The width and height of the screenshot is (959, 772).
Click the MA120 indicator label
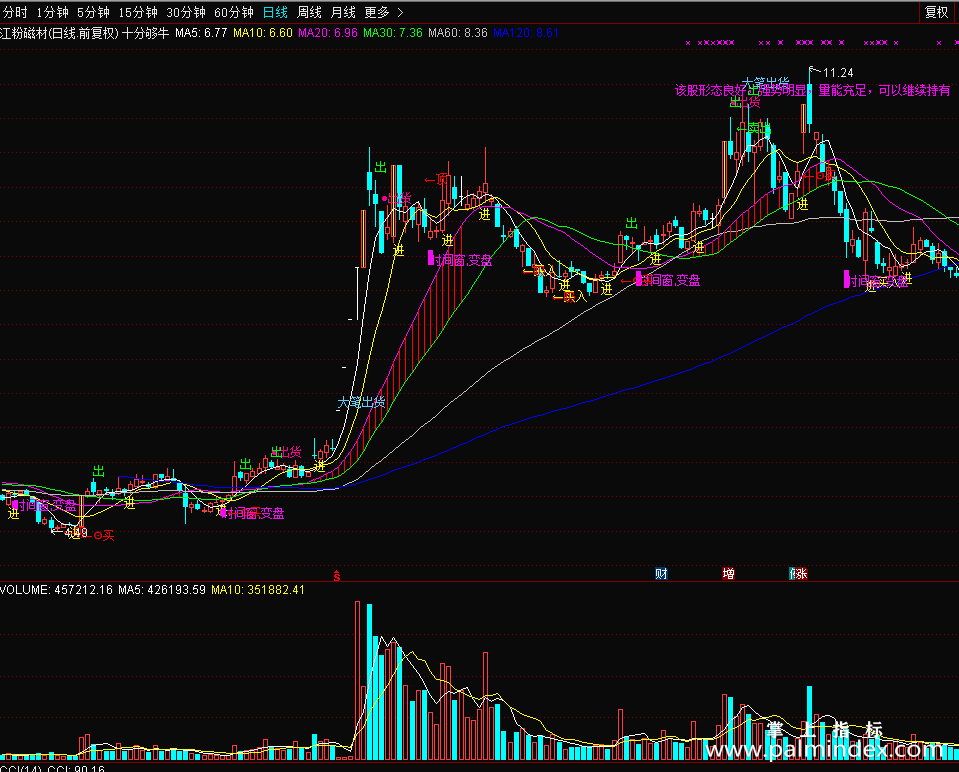click(x=525, y=33)
